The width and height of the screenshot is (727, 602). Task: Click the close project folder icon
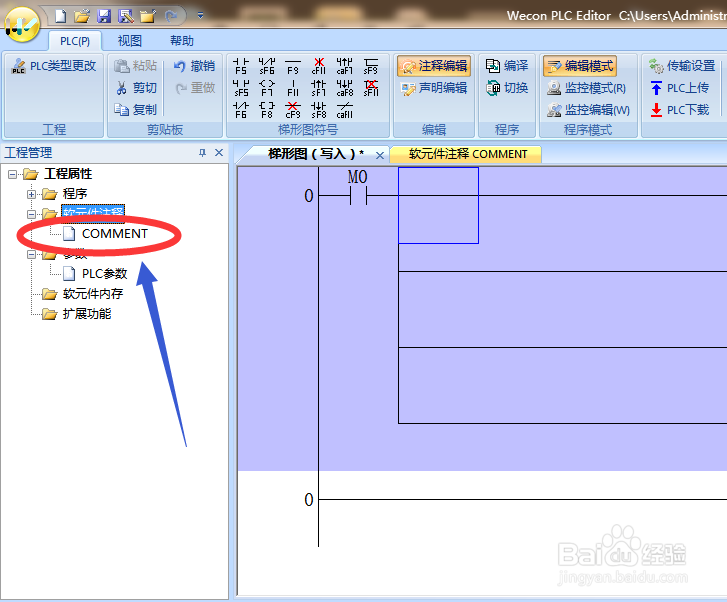[148, 16]
